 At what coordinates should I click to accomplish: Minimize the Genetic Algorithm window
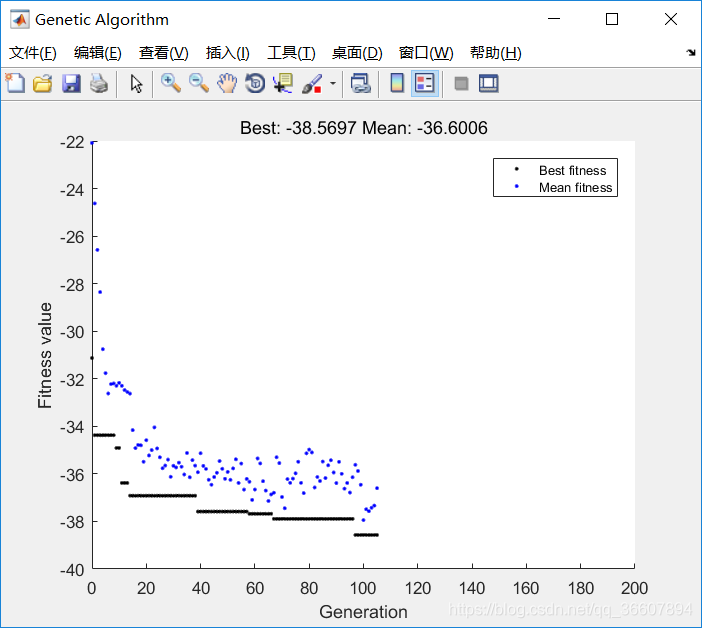[554, 19]
